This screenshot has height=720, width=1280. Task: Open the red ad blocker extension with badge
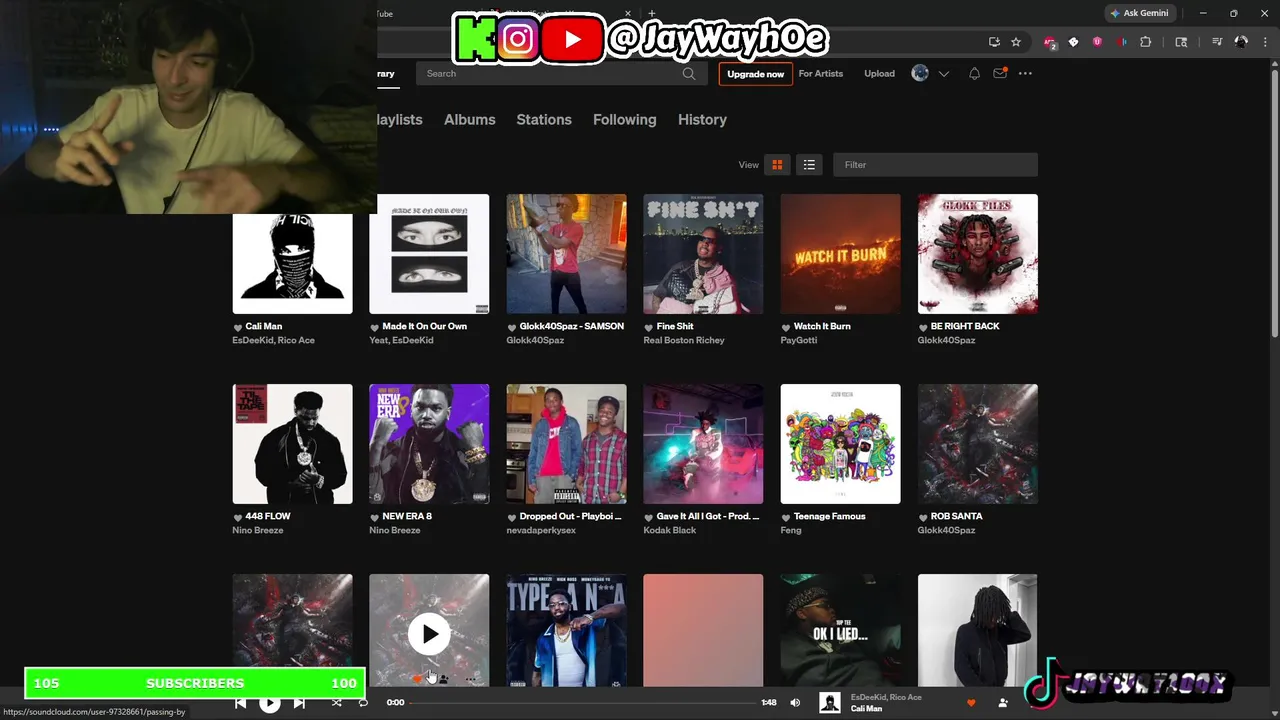(x=1049, y=42)
